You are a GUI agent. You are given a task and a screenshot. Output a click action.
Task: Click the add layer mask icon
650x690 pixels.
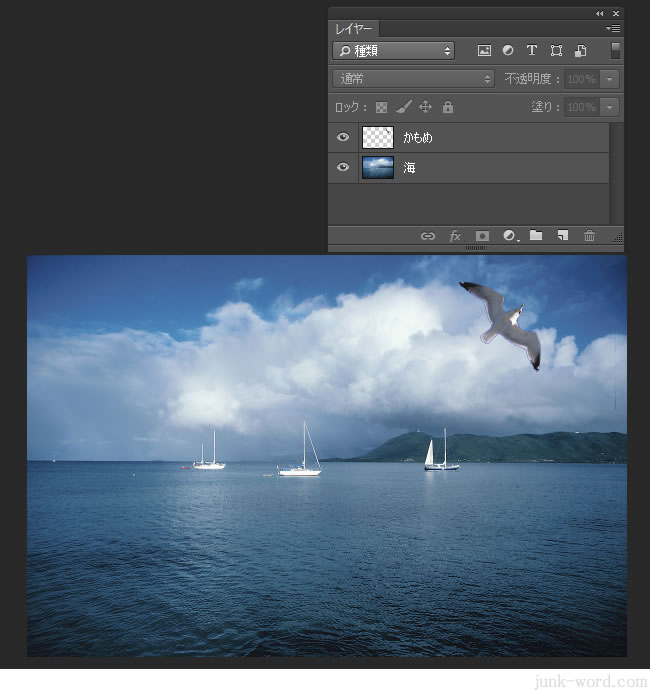pos(482,236)
